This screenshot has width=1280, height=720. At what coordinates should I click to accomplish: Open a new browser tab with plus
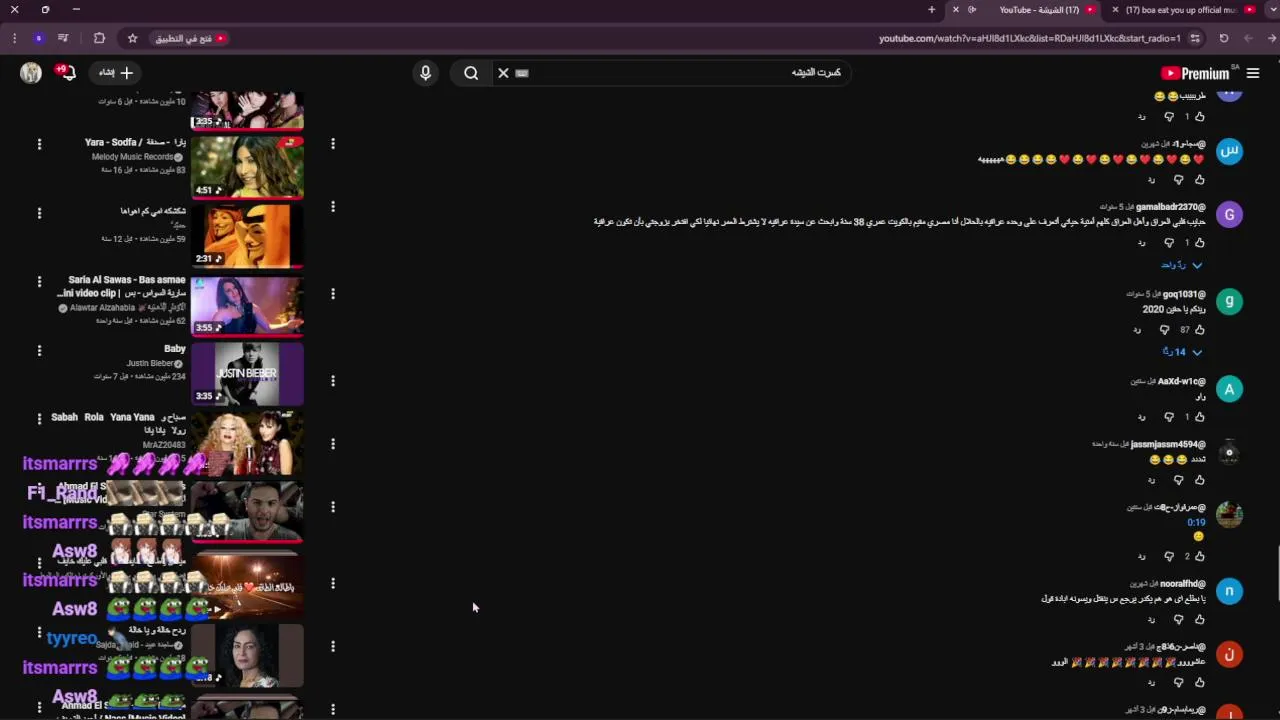pos(931,10)
